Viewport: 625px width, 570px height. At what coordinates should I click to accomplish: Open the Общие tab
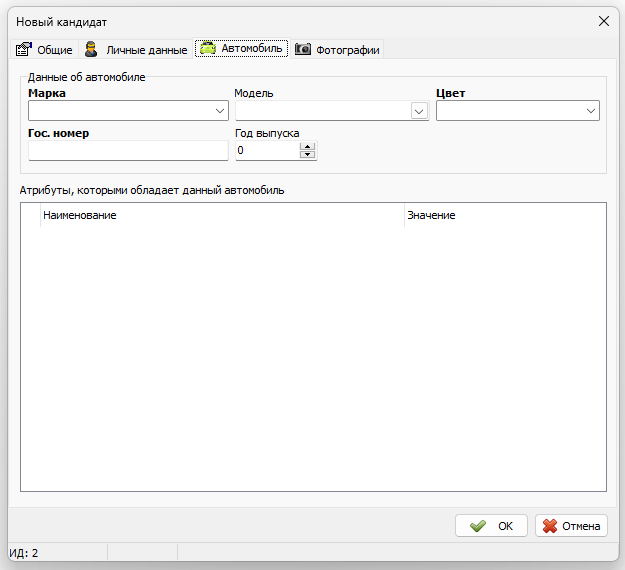[x=44, y=49]
